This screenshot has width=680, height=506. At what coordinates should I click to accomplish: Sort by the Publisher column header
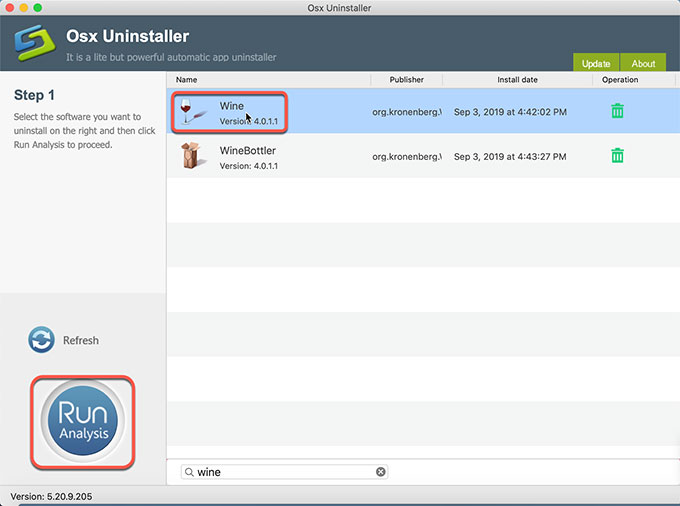coord(406,80)
